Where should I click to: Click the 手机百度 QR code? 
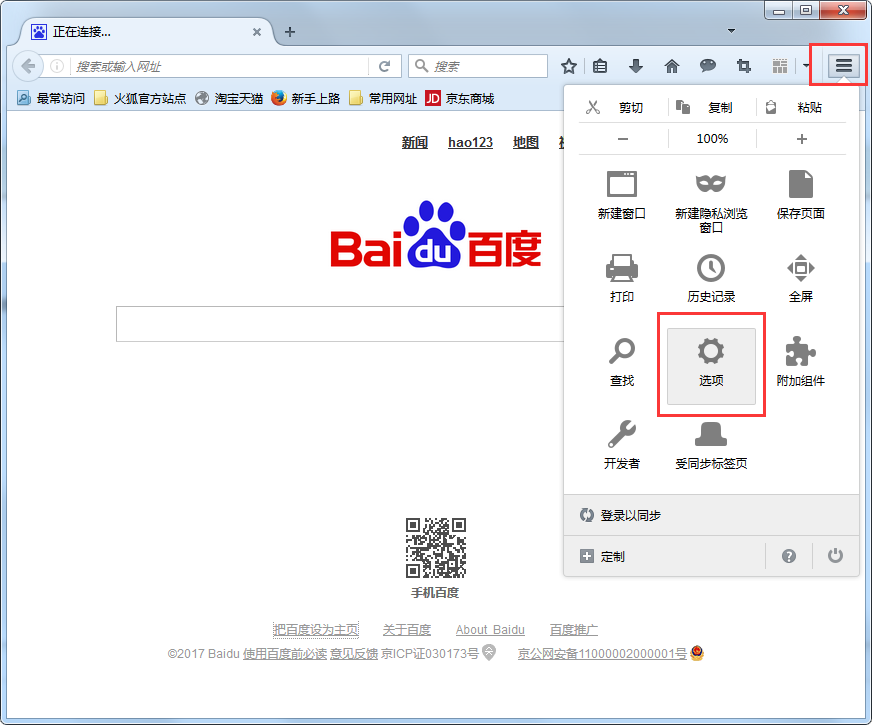tap(435, 548)
